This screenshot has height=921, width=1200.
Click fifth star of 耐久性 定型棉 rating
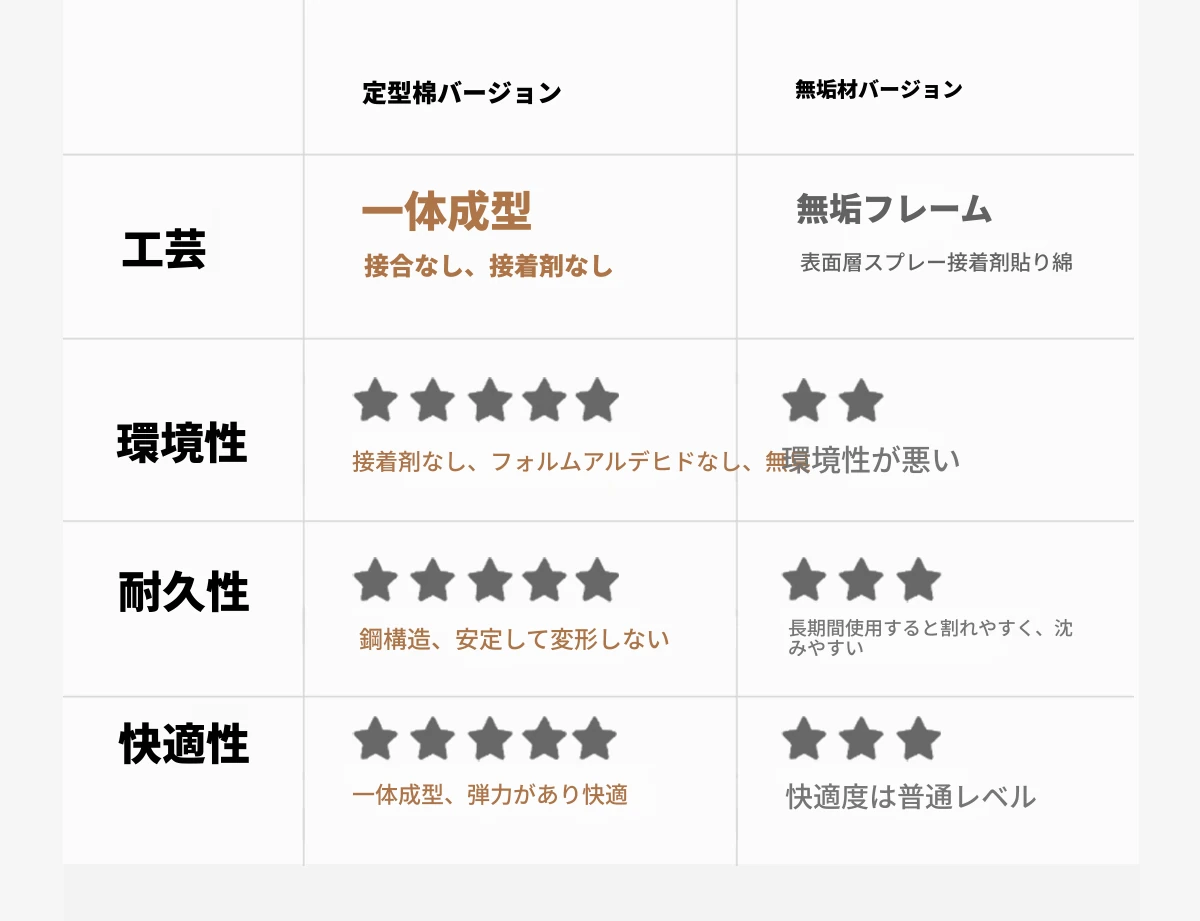click(x=597, y=580)
